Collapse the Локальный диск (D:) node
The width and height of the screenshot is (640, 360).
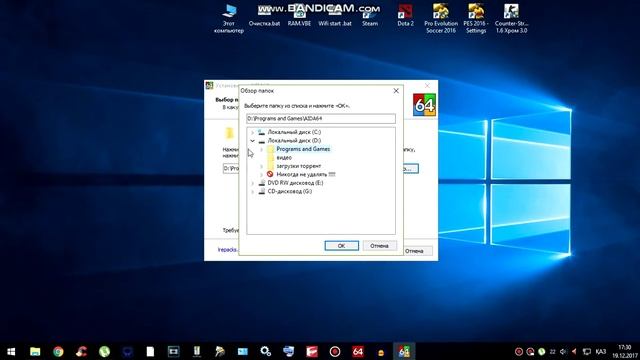click(252, 141)
